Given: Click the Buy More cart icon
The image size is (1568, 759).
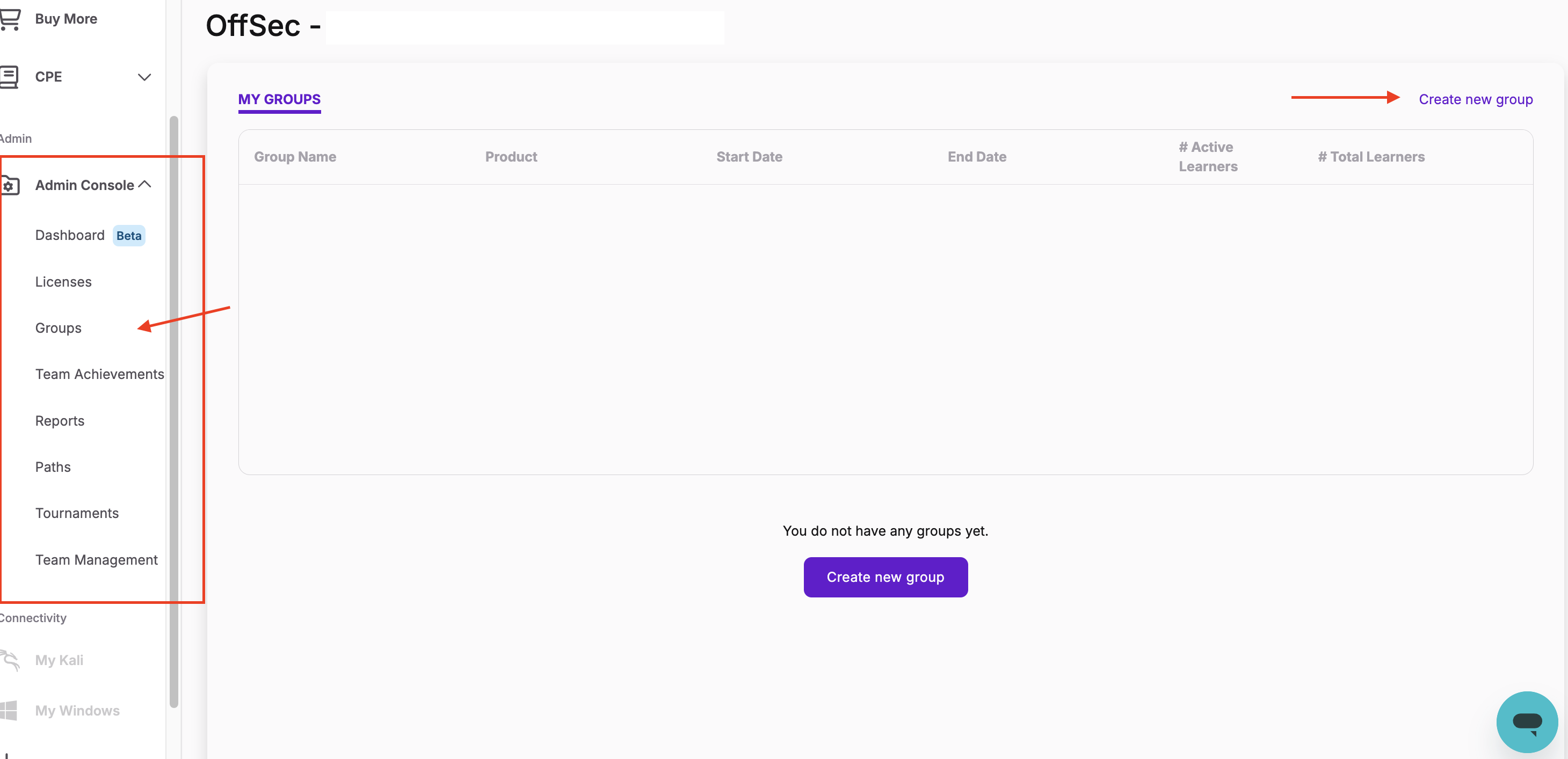Looking at the screenshot, I should [x=10, y=19].
